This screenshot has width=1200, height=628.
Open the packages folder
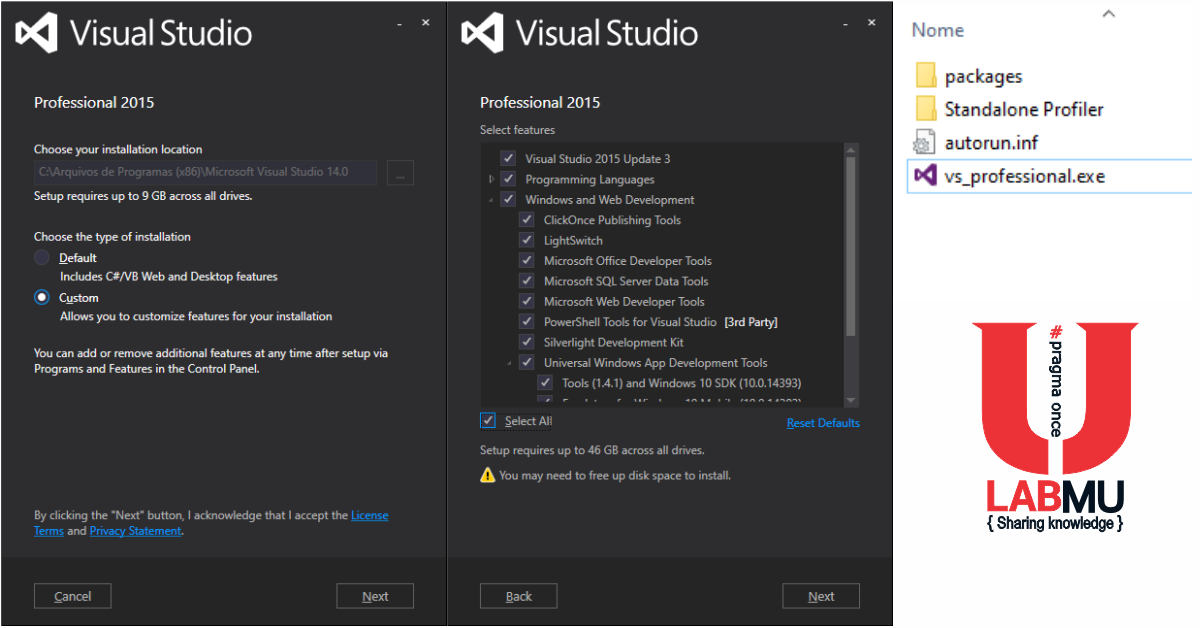tap(984, 75)
